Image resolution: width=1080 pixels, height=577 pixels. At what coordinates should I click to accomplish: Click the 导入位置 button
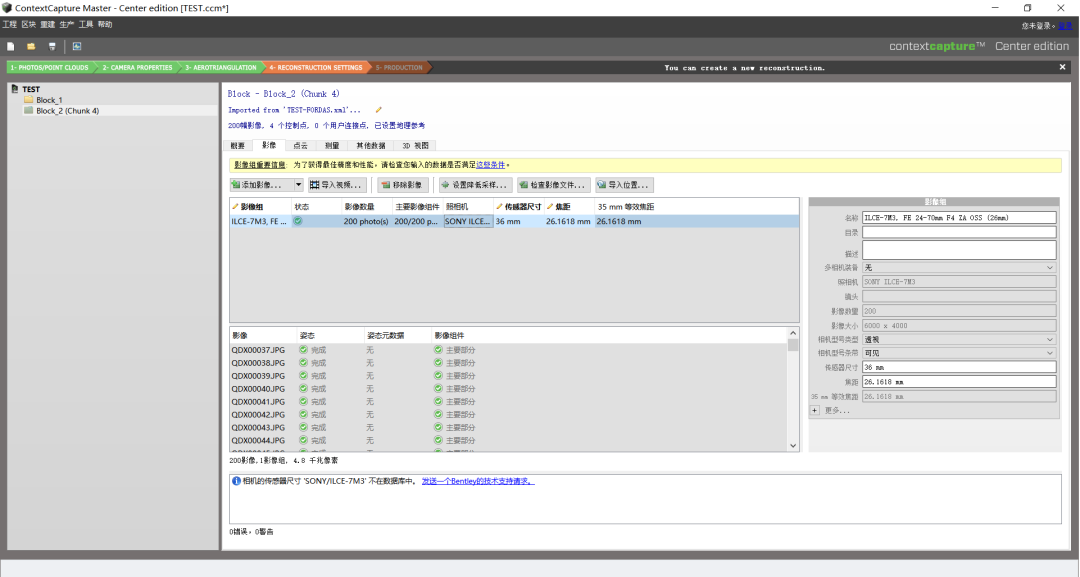[x=624, y=185]
